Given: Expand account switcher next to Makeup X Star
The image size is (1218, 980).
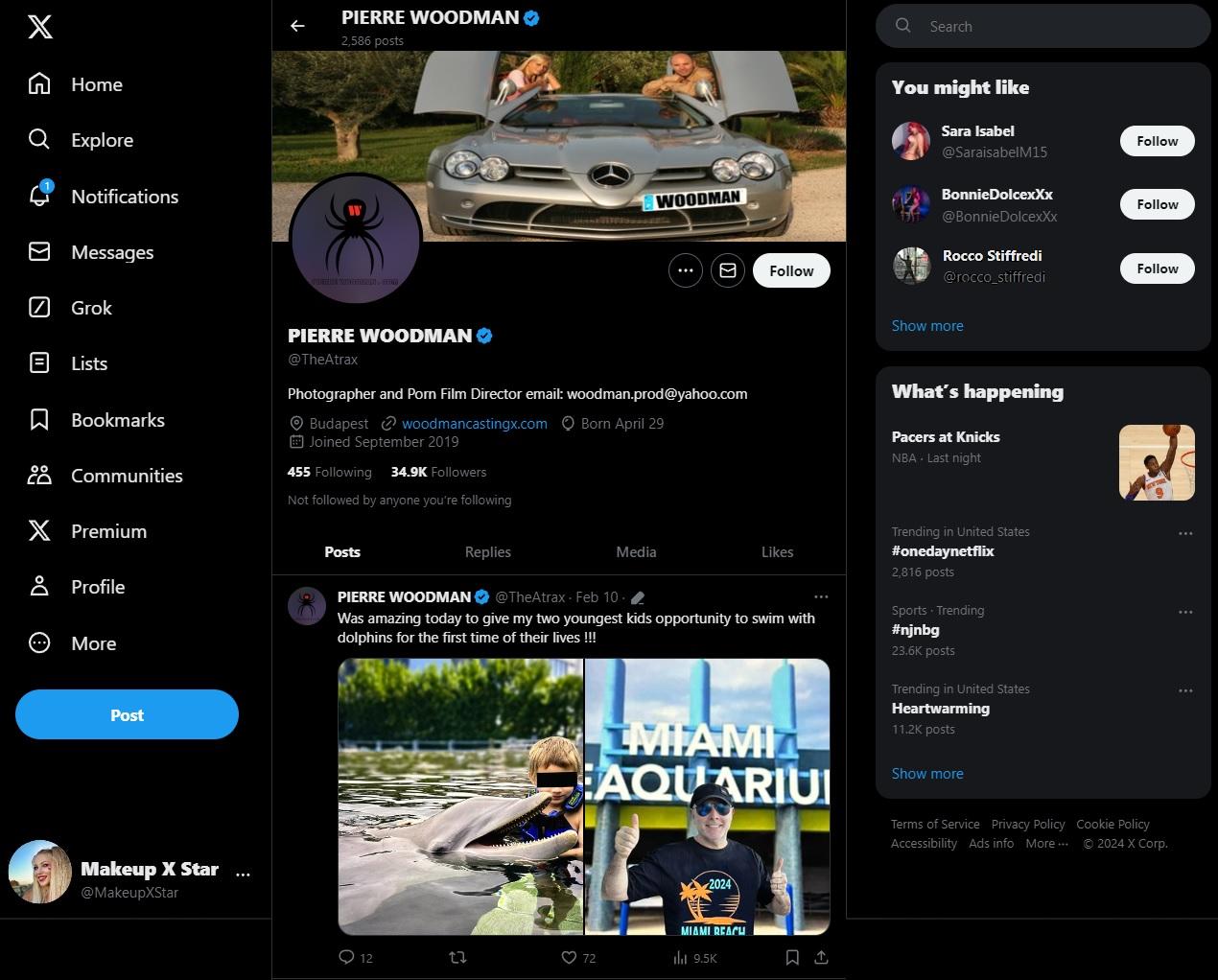Looking at the screenshot, I should coord(244,874).
